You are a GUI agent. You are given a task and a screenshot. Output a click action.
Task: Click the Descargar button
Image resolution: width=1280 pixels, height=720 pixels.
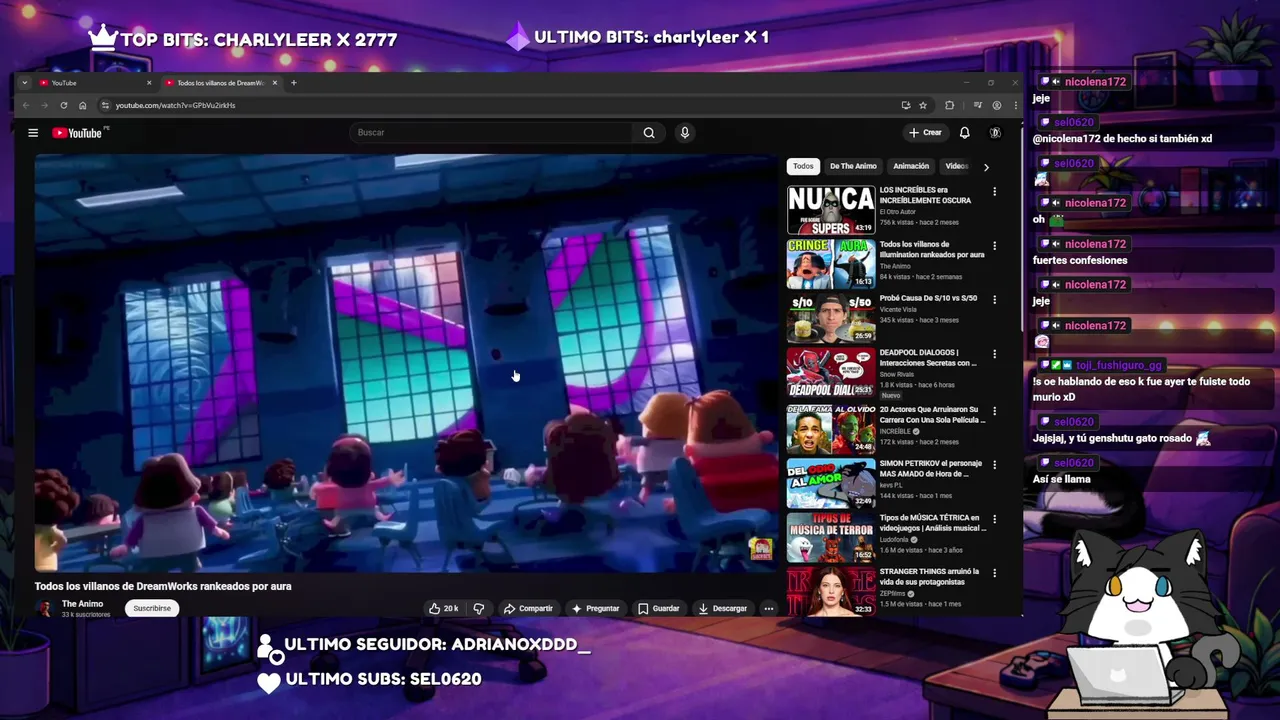click(723, 608)
